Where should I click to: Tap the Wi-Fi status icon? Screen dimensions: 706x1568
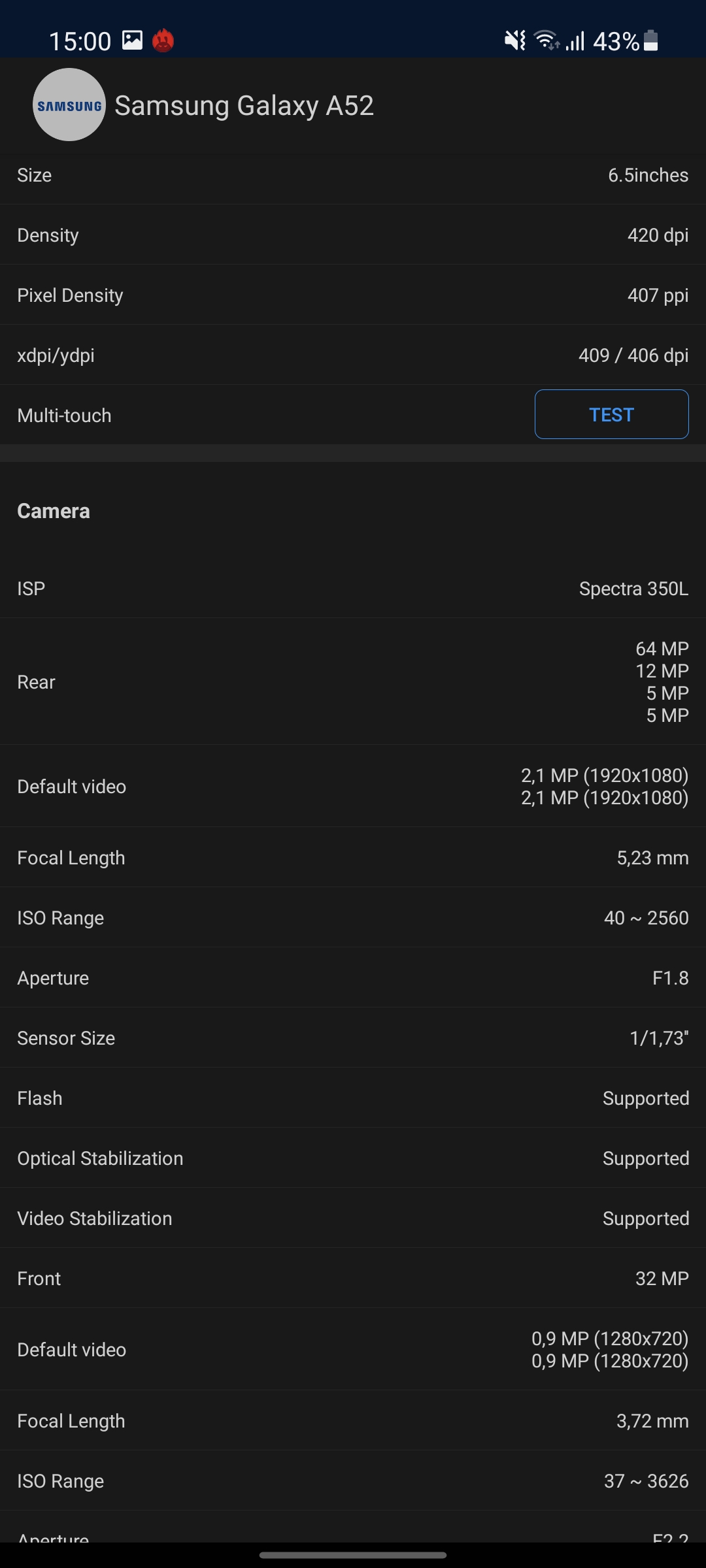pos(546,41)
